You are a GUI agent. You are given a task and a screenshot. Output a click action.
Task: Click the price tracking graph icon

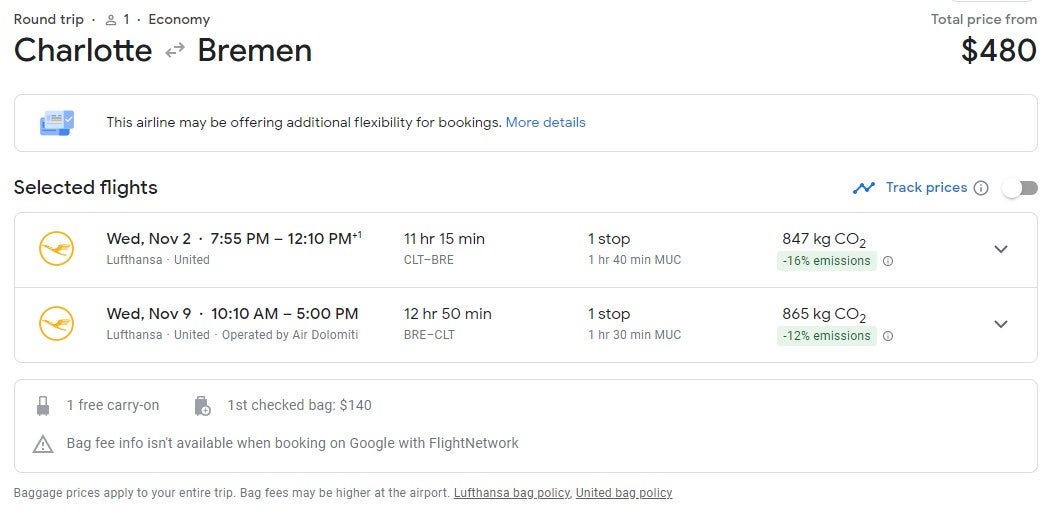[x=864, y=188]
